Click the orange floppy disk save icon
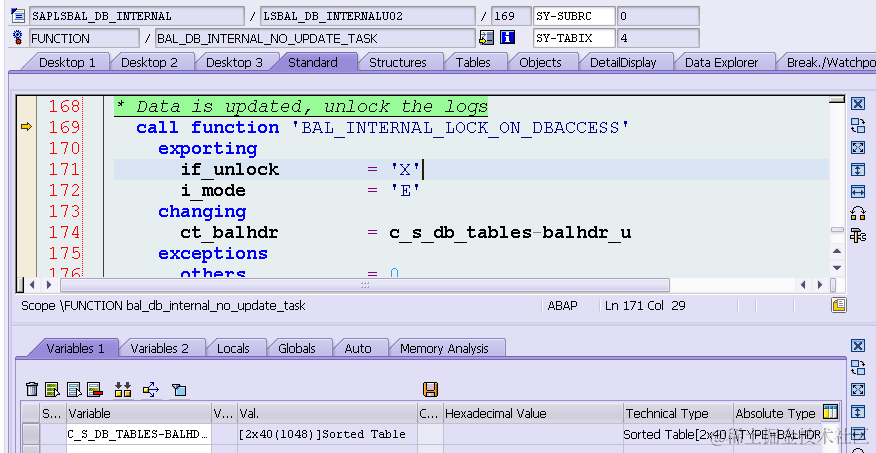This screenshot has height=453, width=876. click(x=430, y=389)
